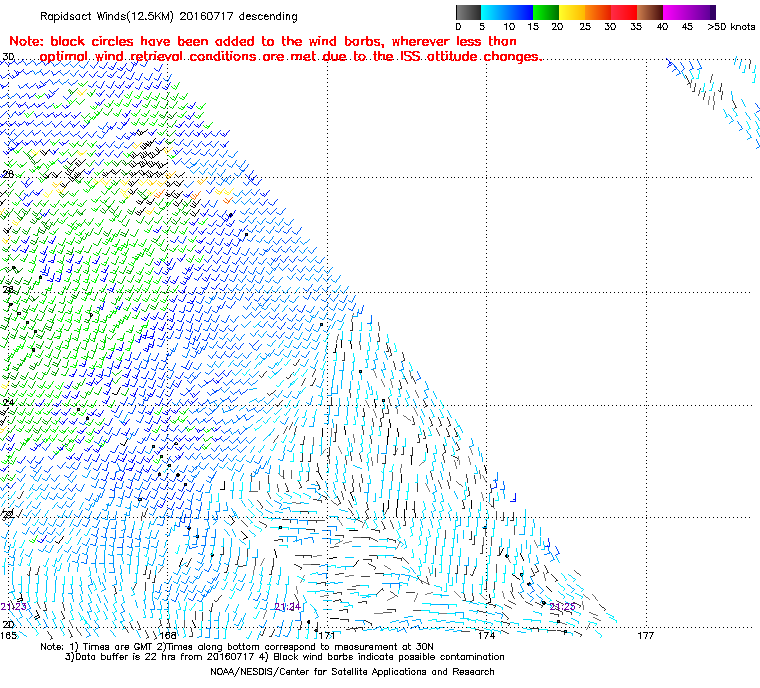Click the 165 longitude axis label
Image resolution: width=760 pixels, height=688 pixels.
pyautogui.click(x=8, y=635)
